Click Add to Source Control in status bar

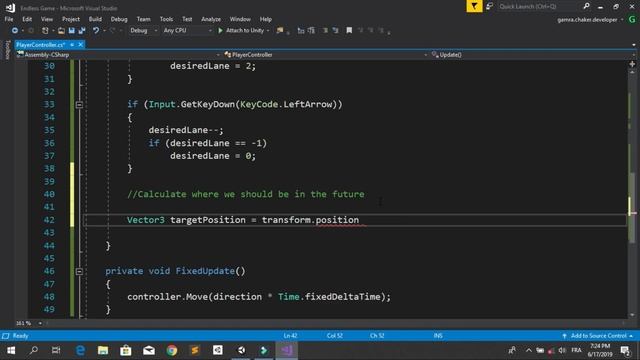point(598,336)
